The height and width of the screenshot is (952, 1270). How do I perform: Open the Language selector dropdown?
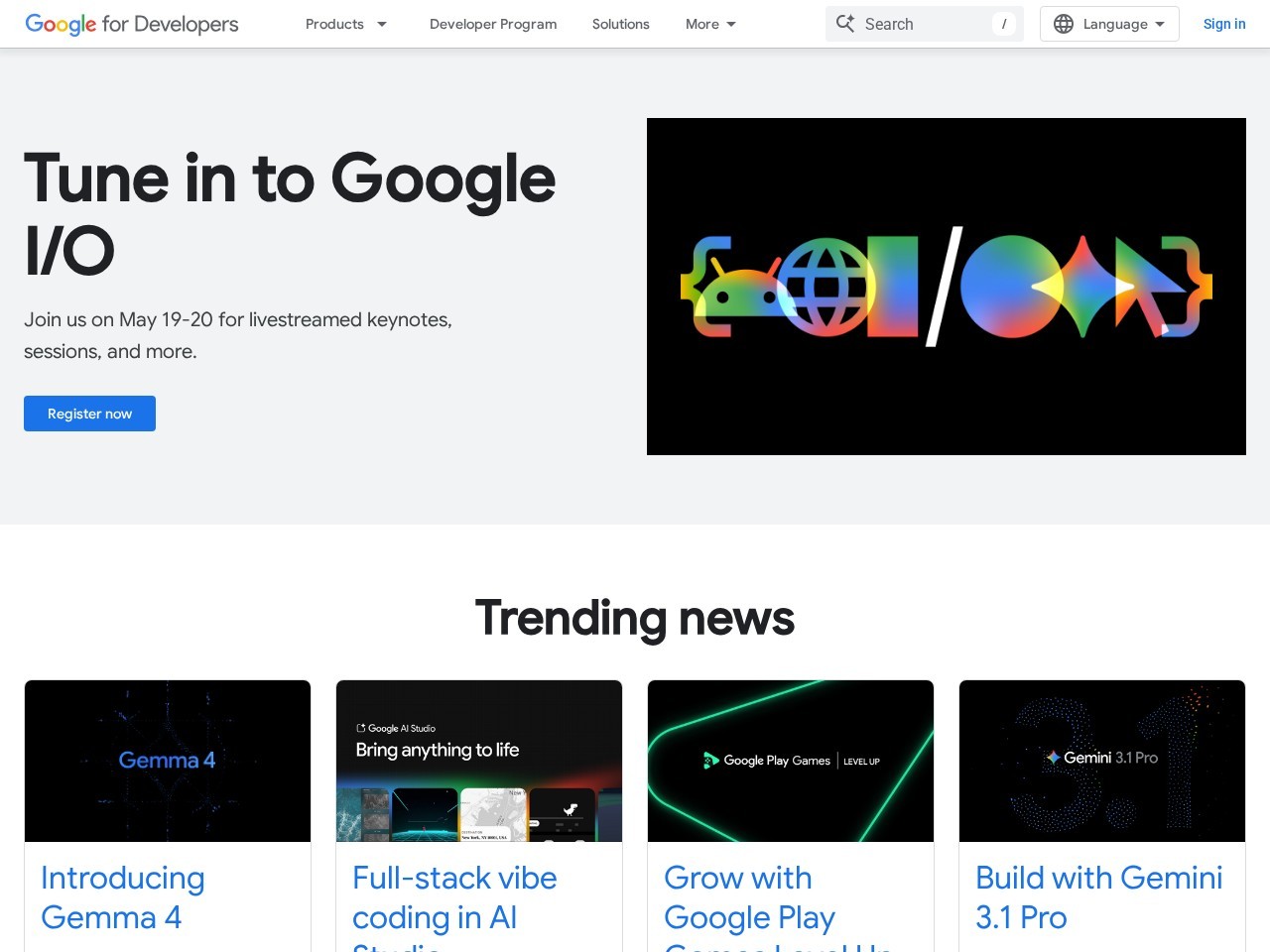tap(1109, 24)
